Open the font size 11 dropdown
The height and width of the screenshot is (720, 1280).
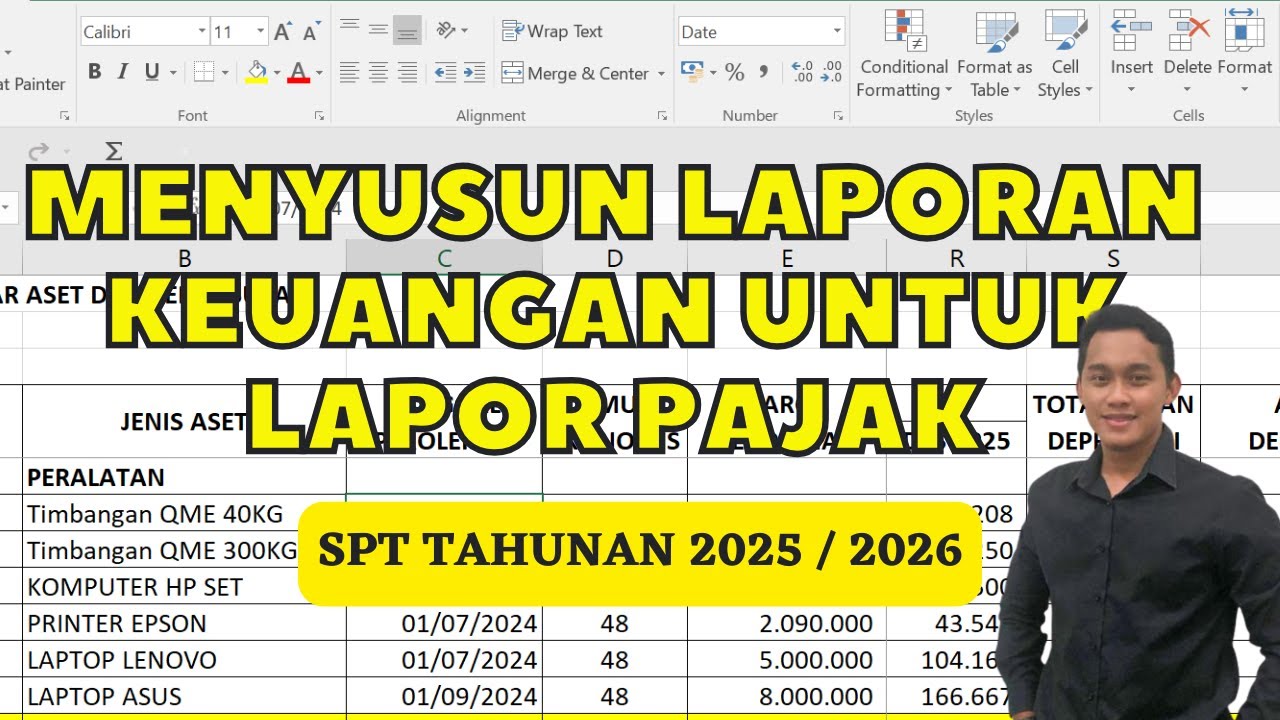coord(260,32)
